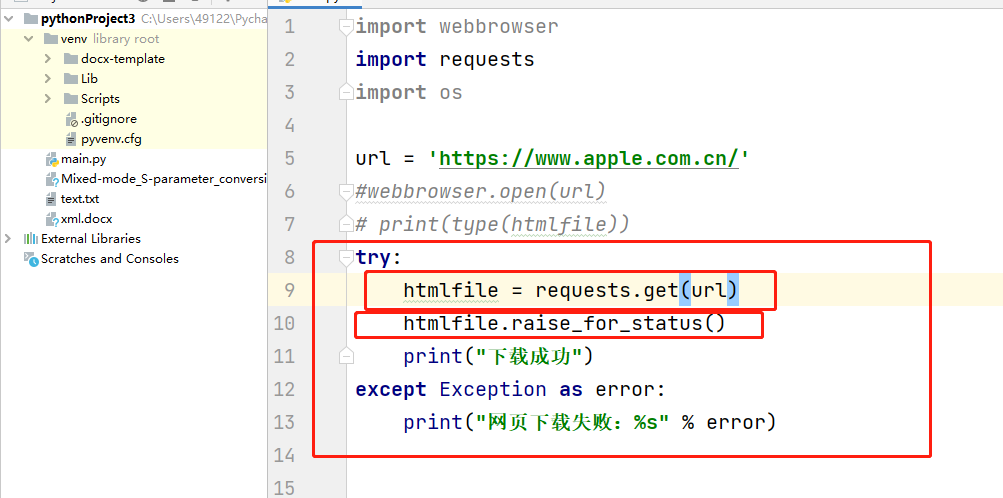Screen dimensions: 1003x498
Task: Select the main.py file label
Action: [x=83, y=159]
